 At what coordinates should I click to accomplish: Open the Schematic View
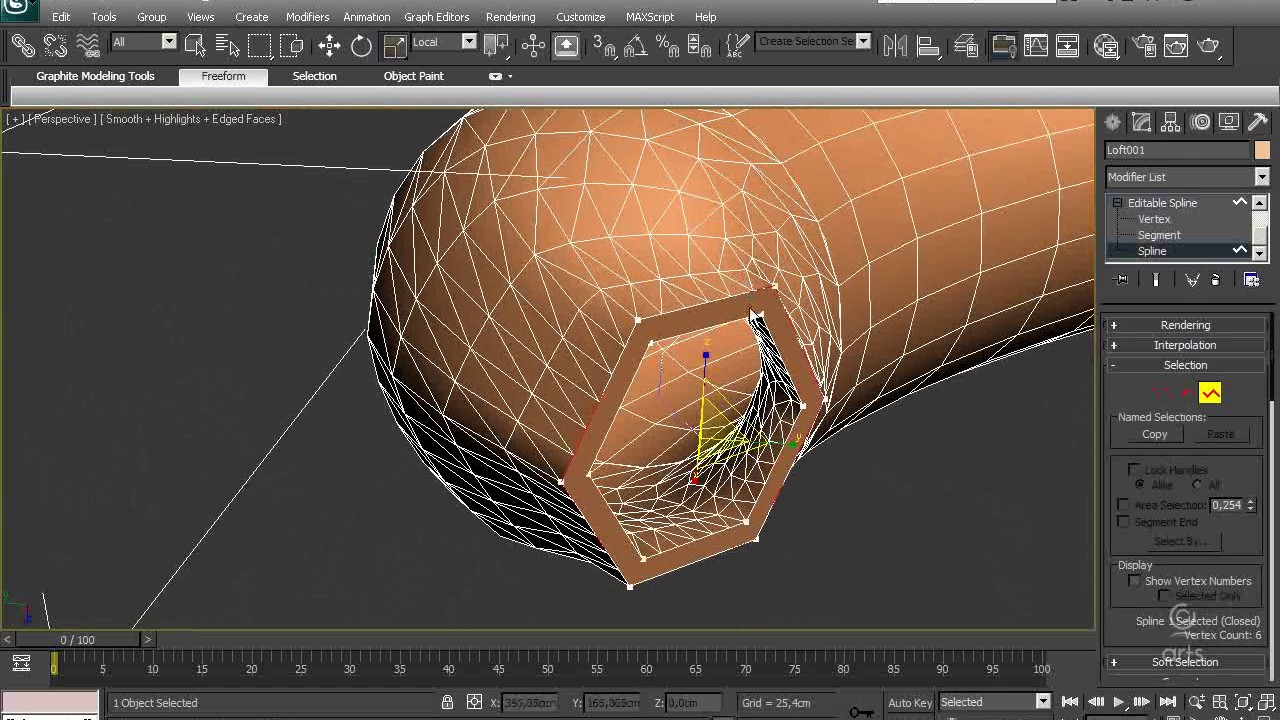click(1068, 44)
